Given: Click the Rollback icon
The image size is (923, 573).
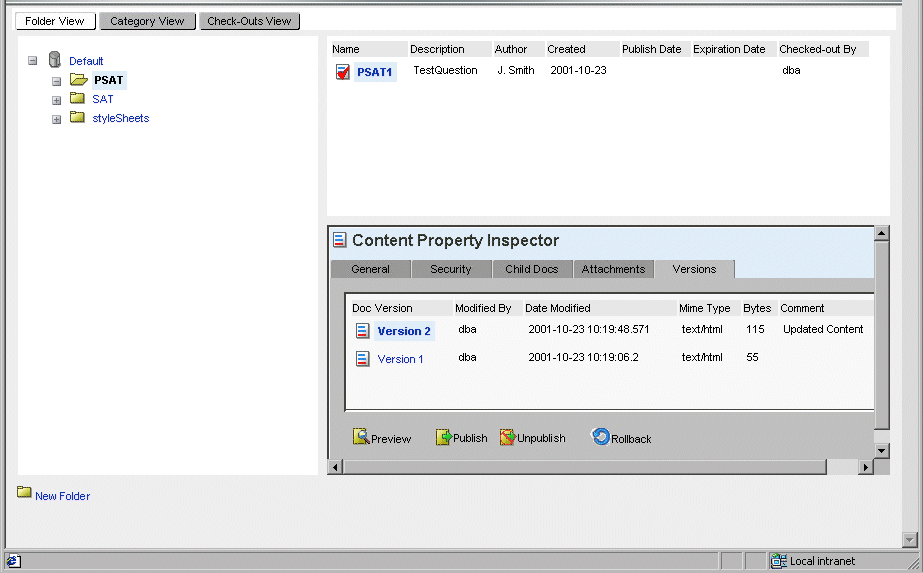Looking at the screenshot, I should point(601,437).
